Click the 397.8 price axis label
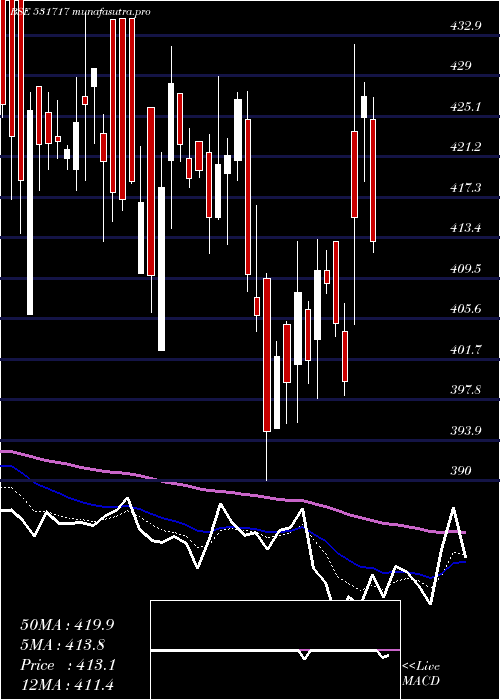Screen dimensions: 500x700 coord(466,390)
